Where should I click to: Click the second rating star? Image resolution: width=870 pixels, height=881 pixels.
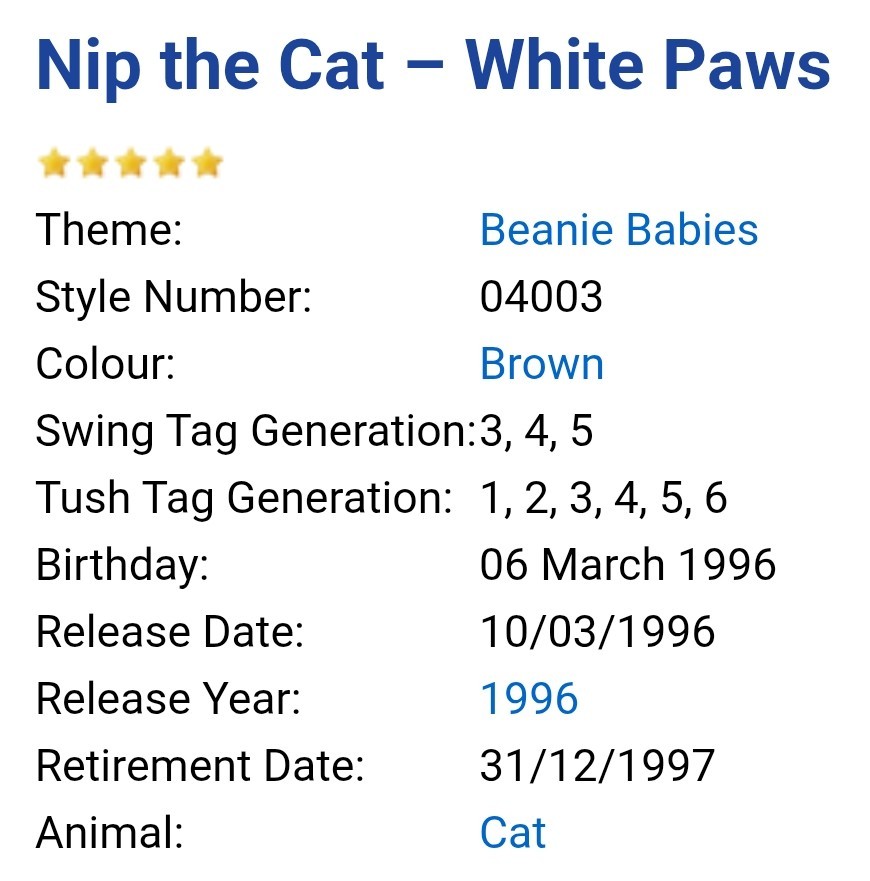coord(91,163)
